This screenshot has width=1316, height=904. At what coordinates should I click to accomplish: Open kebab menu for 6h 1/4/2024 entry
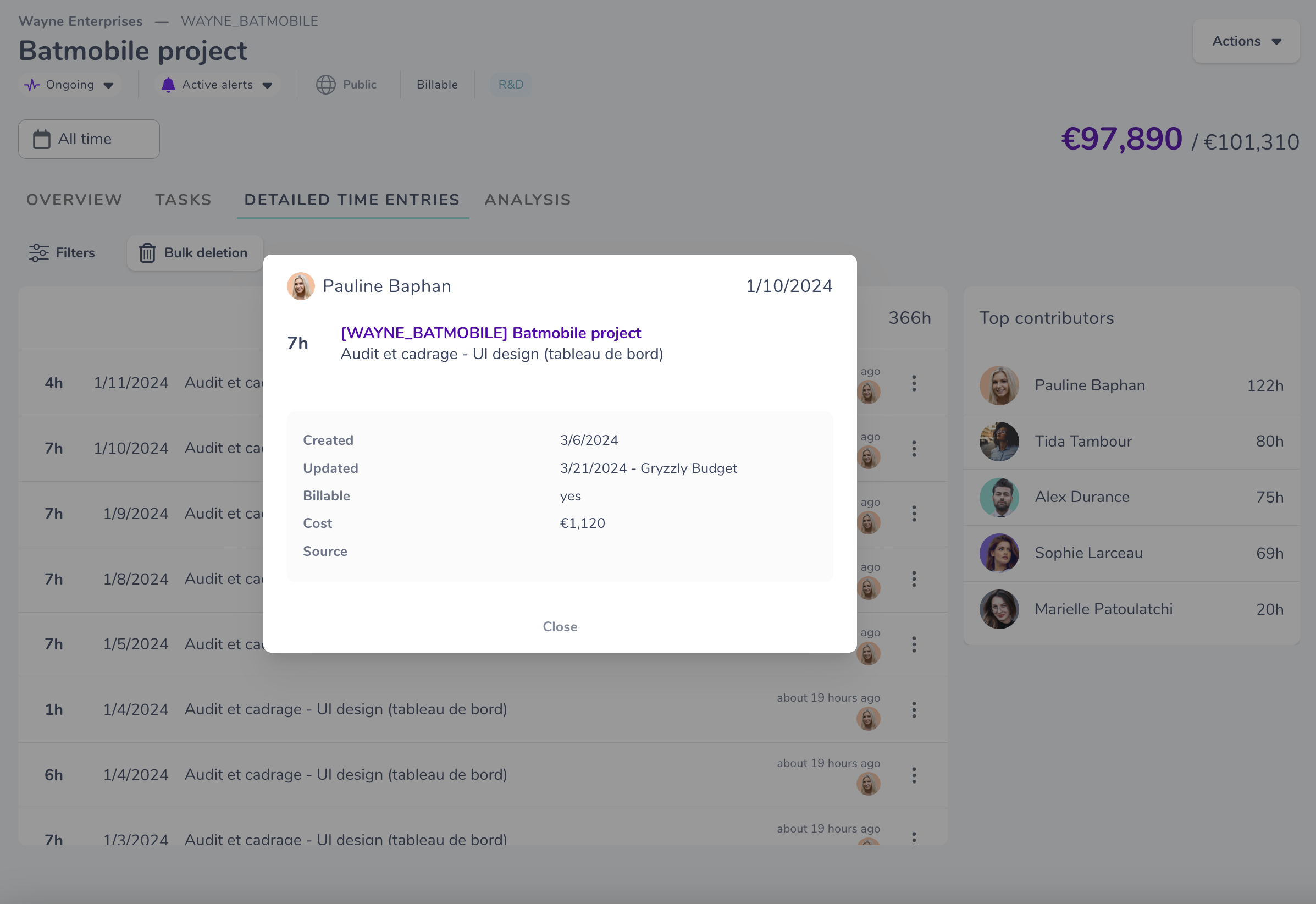pos(914,775)
